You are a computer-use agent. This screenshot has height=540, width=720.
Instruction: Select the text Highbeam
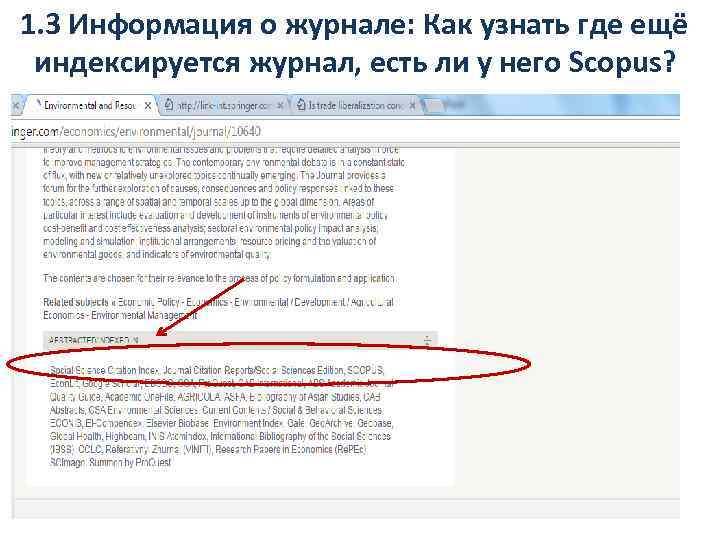(x=125, y=436)
